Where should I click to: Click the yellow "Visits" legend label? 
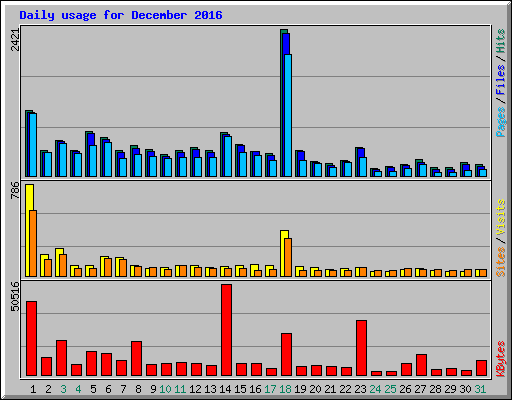[500, 217]
